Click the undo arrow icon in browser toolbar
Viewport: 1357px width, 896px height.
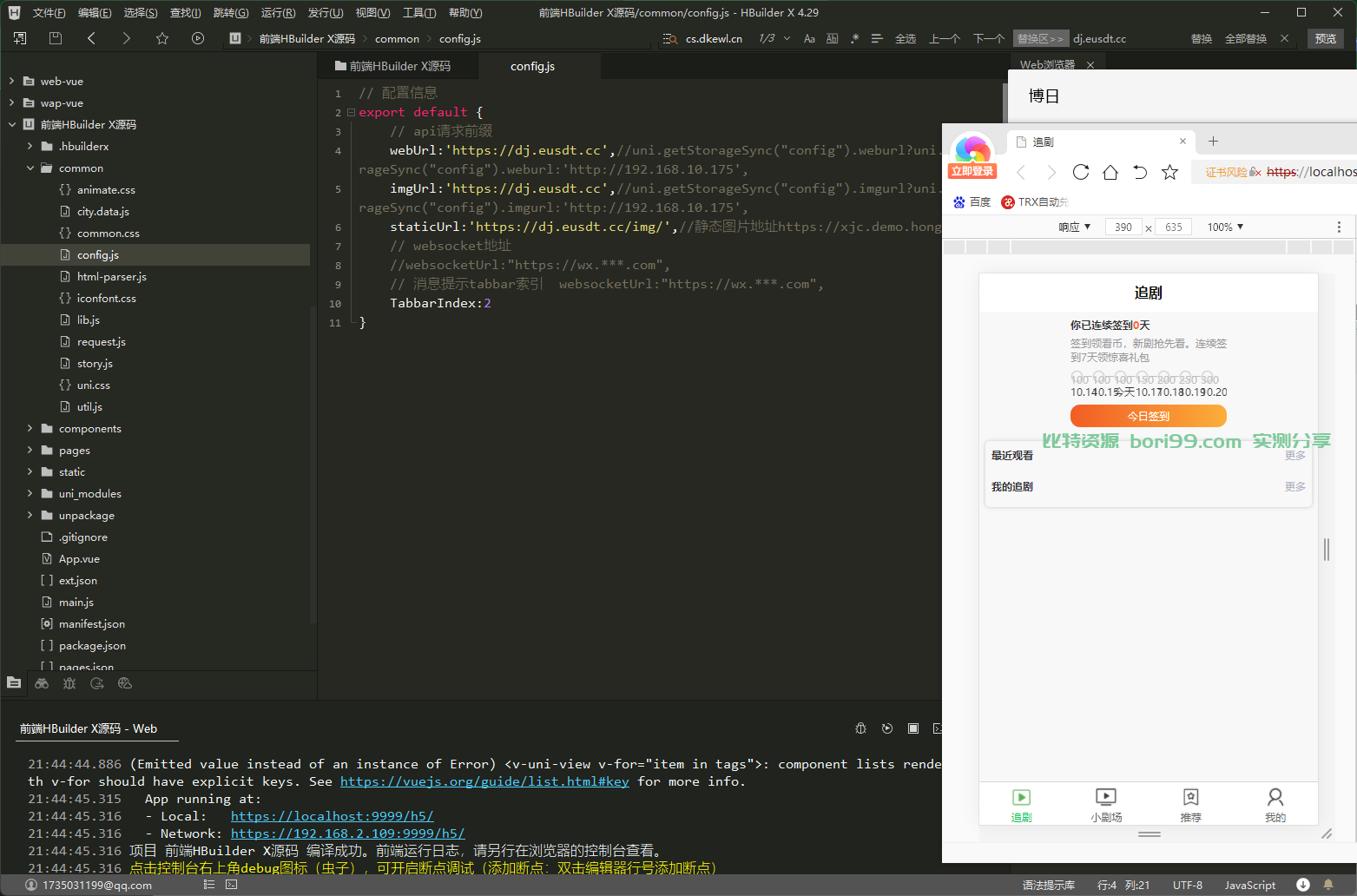(1140, 172)
